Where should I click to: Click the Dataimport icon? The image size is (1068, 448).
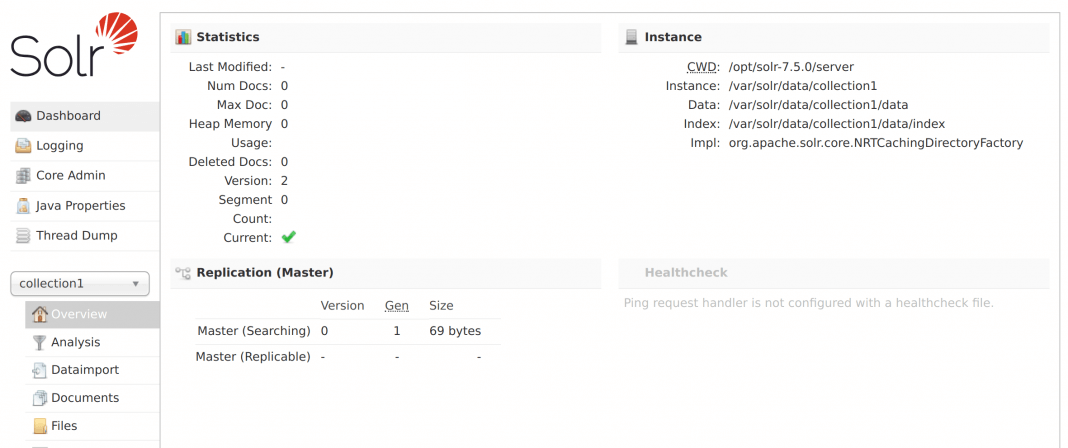point(40,370)
